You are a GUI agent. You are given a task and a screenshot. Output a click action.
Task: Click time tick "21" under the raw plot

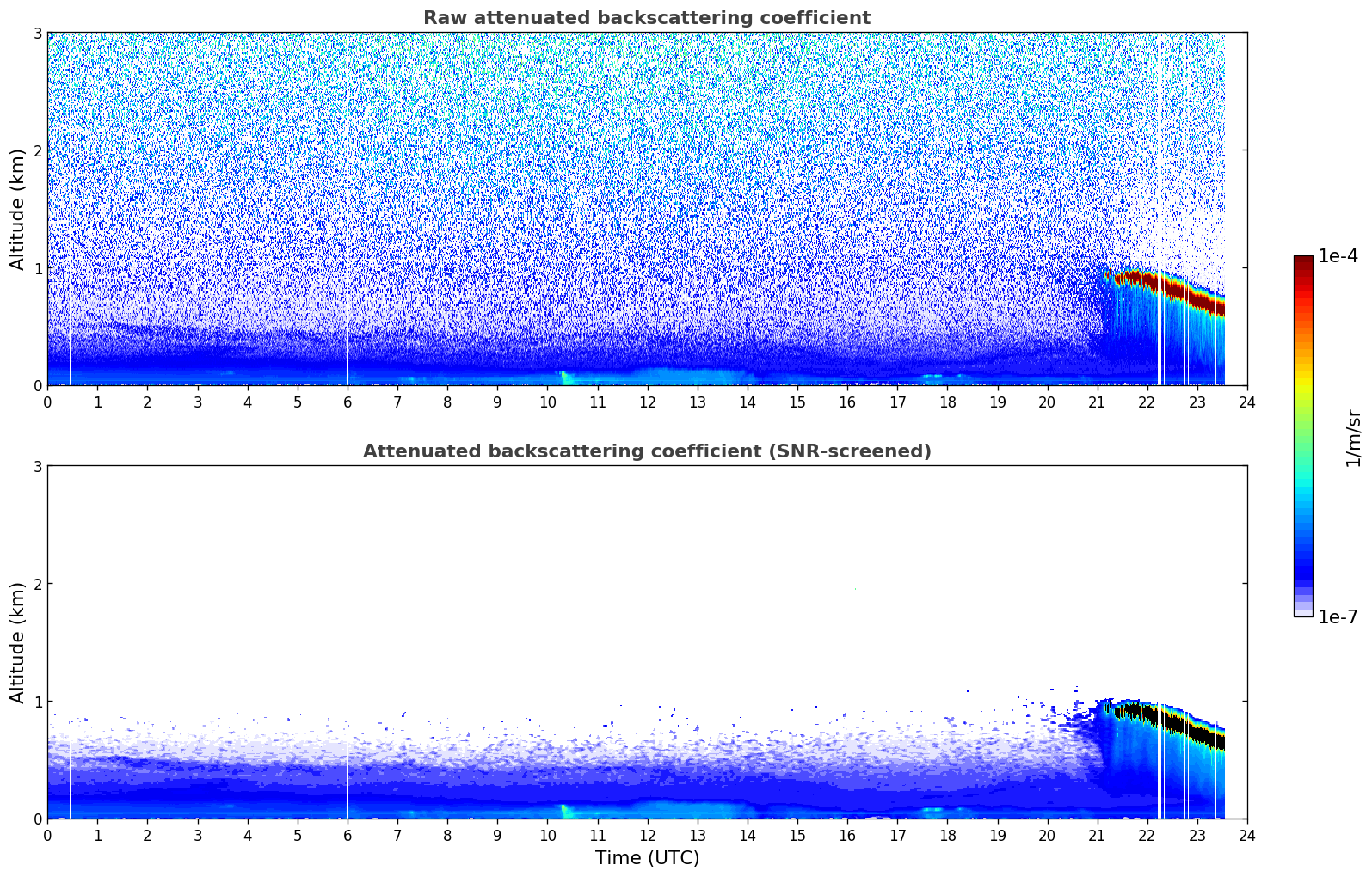pos(1097,402)
